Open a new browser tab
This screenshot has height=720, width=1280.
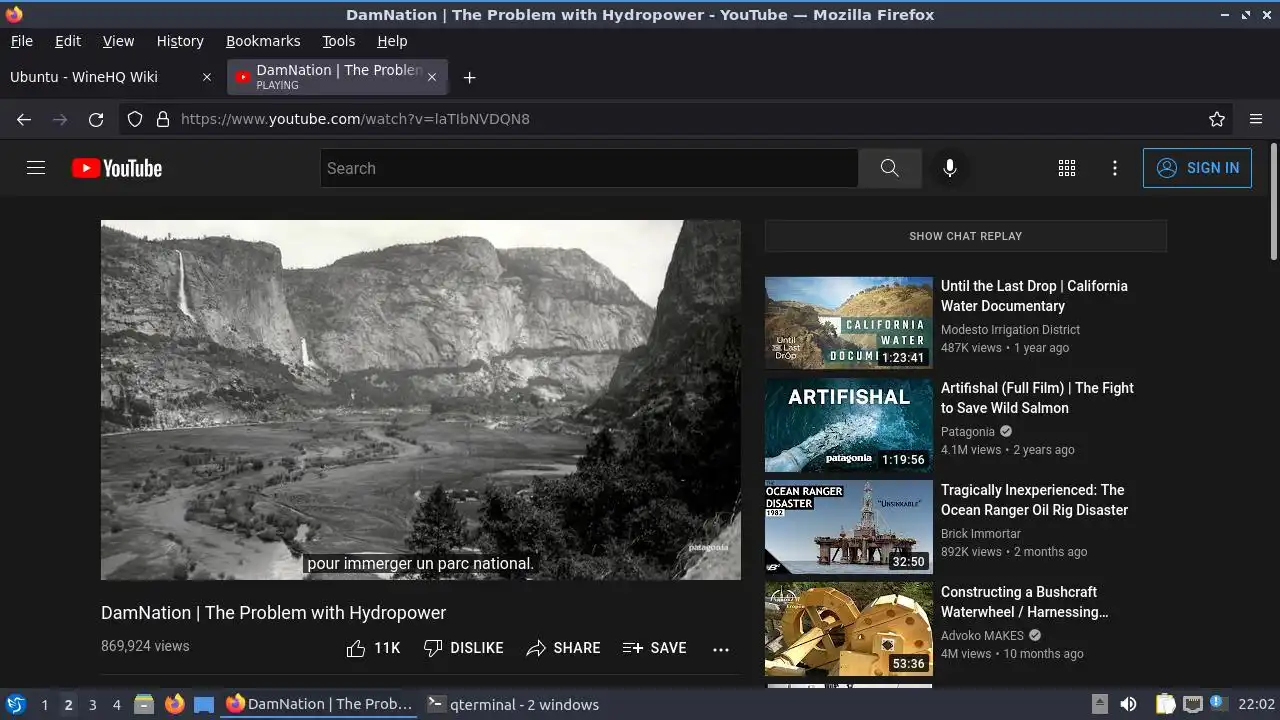pyautogui.click(x=469, y=77)
